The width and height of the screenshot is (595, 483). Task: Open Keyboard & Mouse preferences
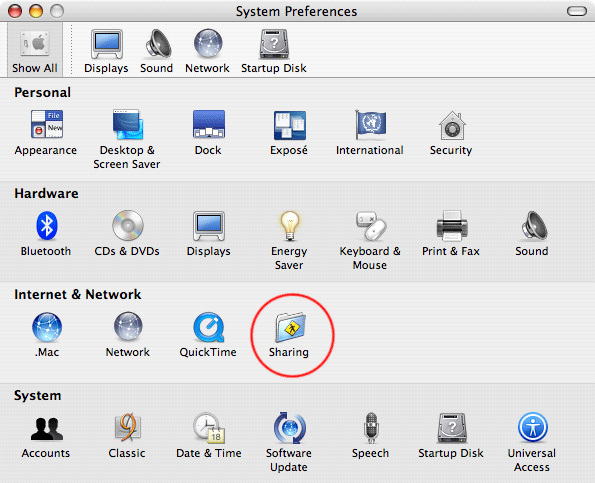coord(370,241)
